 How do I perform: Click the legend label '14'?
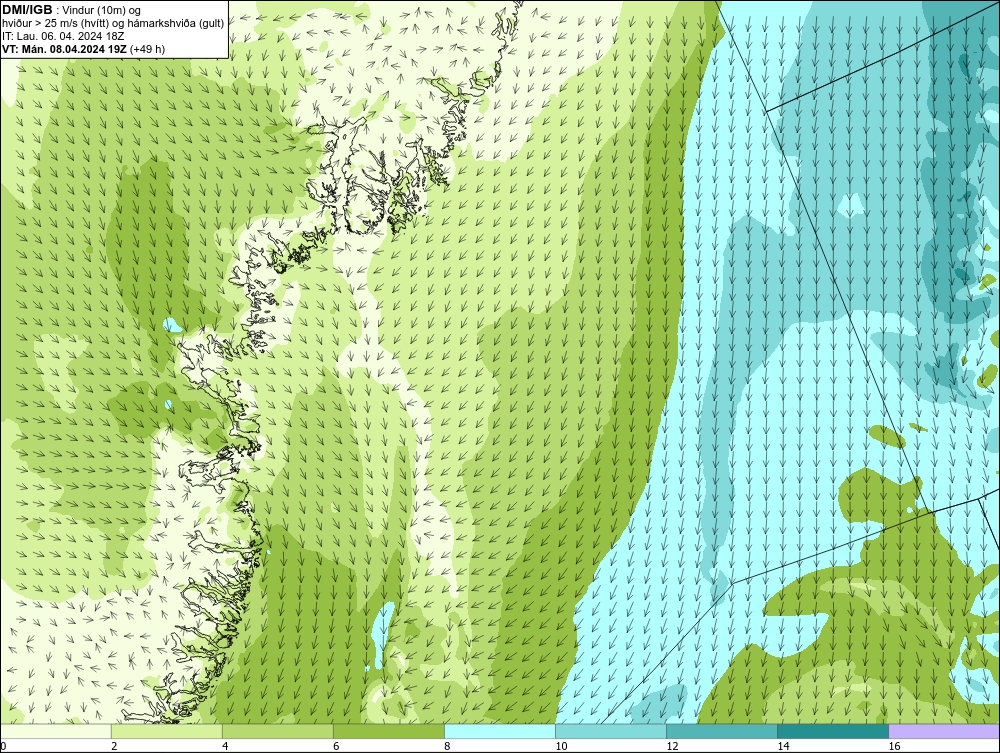[783, 746]
